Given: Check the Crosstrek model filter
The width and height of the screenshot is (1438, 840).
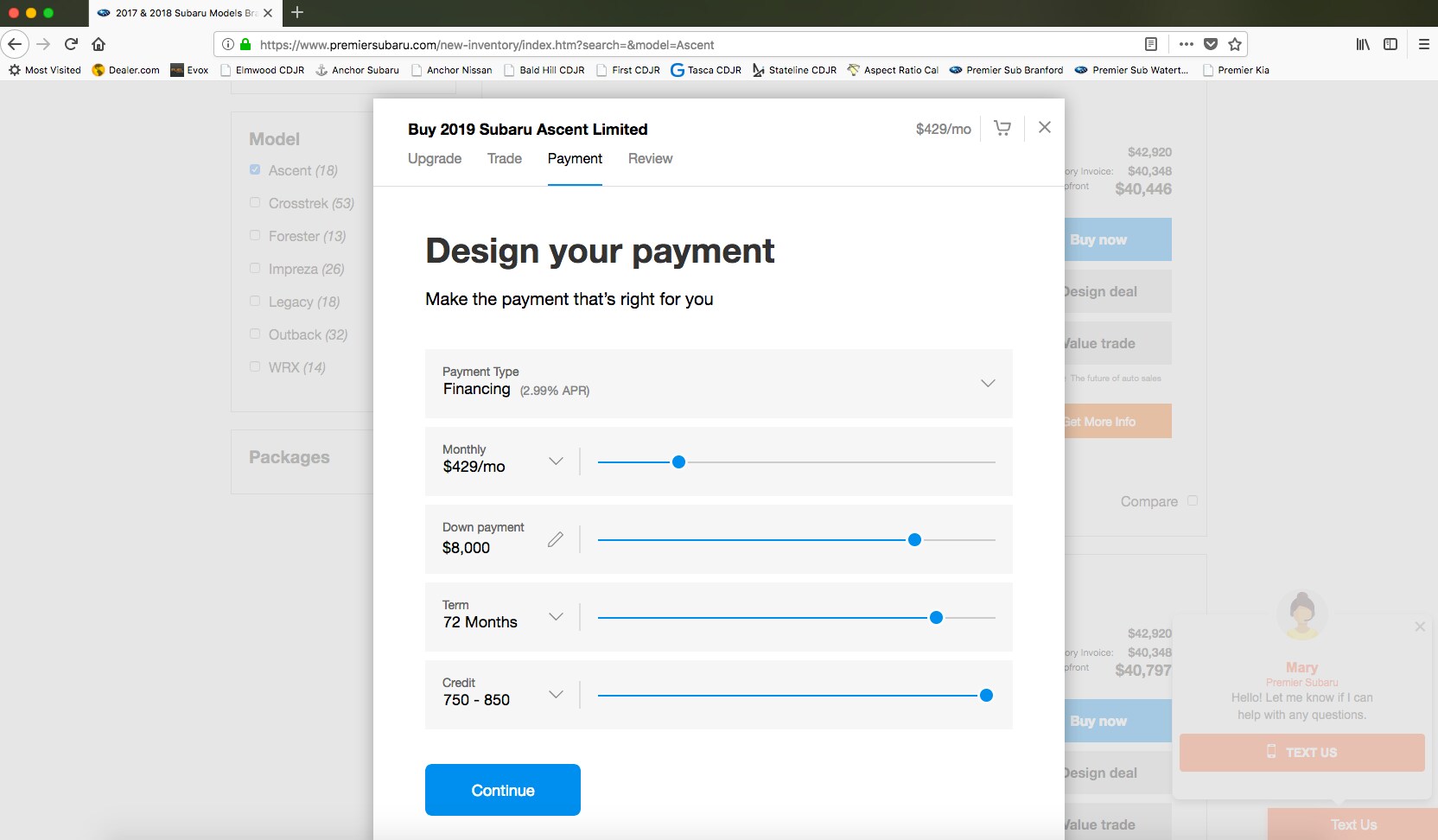Looking at the screenshot, I should click(255, 203).
